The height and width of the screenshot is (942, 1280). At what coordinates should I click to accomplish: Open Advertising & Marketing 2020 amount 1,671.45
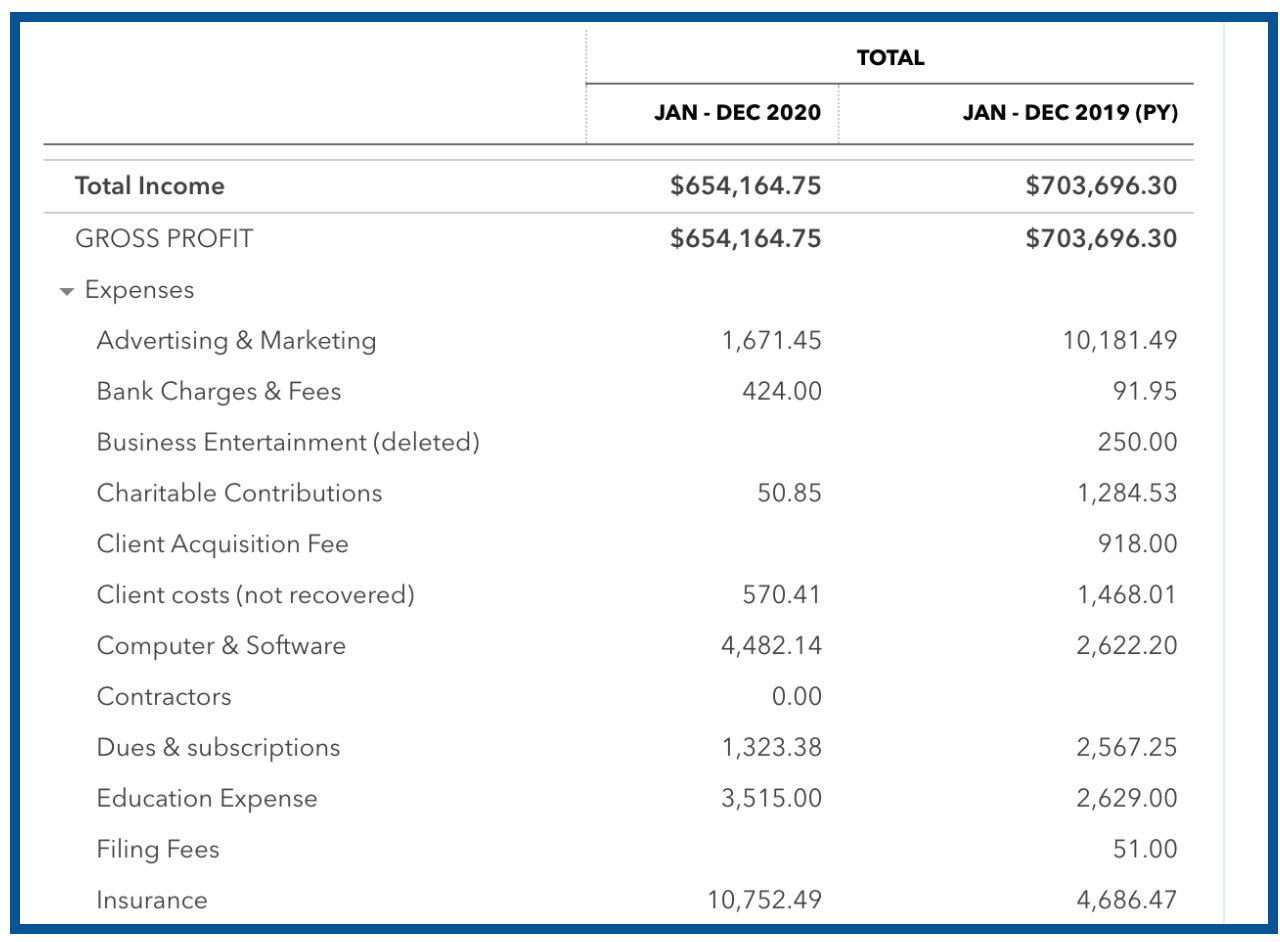[771, 341]
